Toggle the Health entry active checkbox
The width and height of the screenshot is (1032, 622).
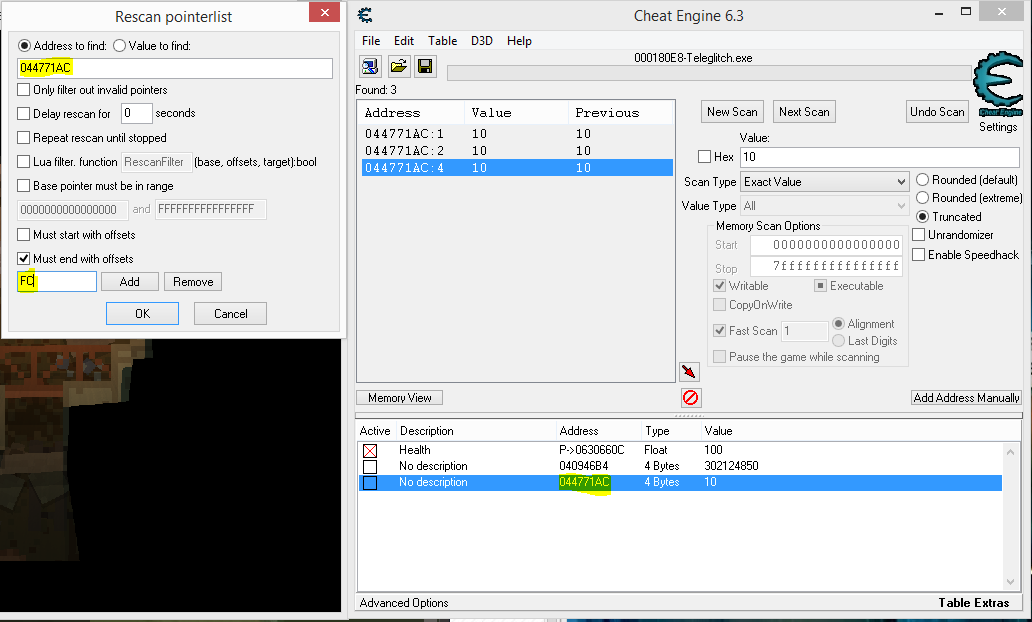point(370,450)
